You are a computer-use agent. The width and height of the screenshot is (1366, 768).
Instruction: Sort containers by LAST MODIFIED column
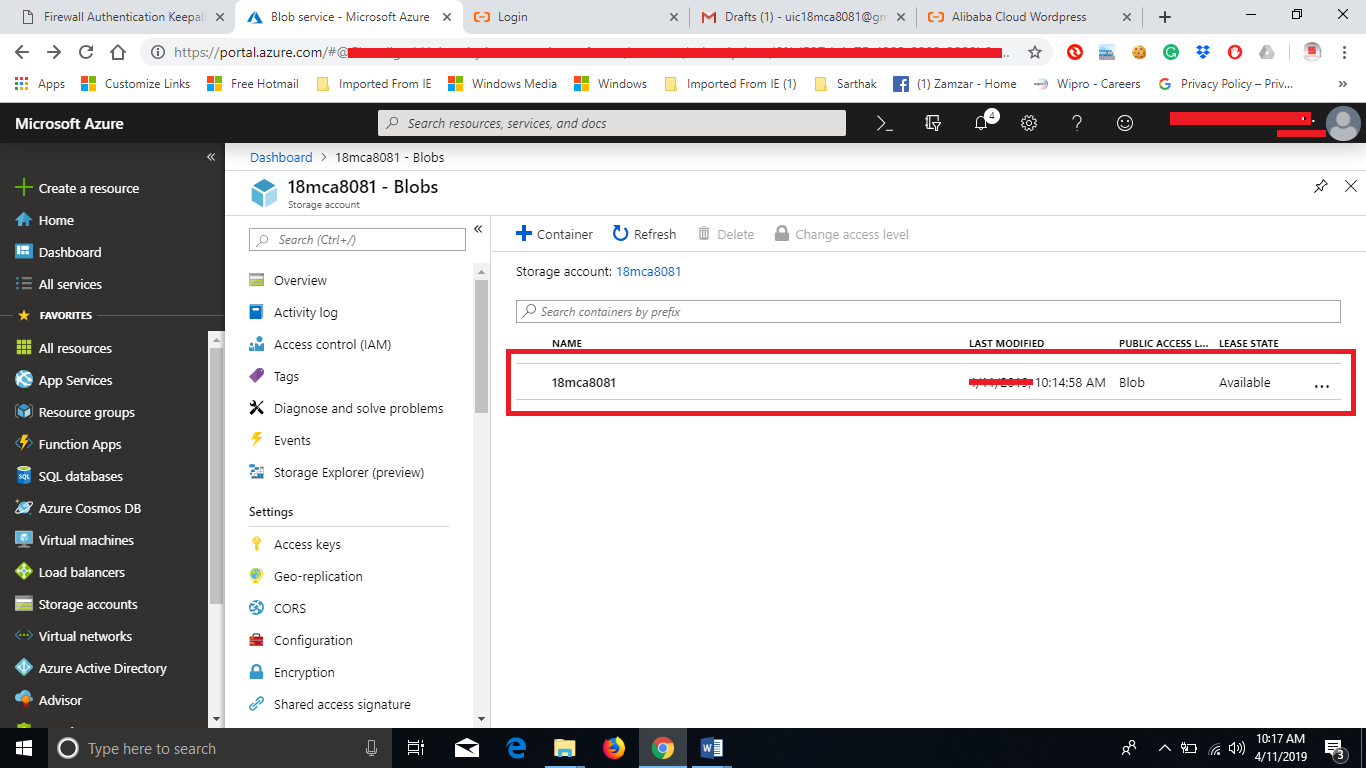(x=1006, y=343)
